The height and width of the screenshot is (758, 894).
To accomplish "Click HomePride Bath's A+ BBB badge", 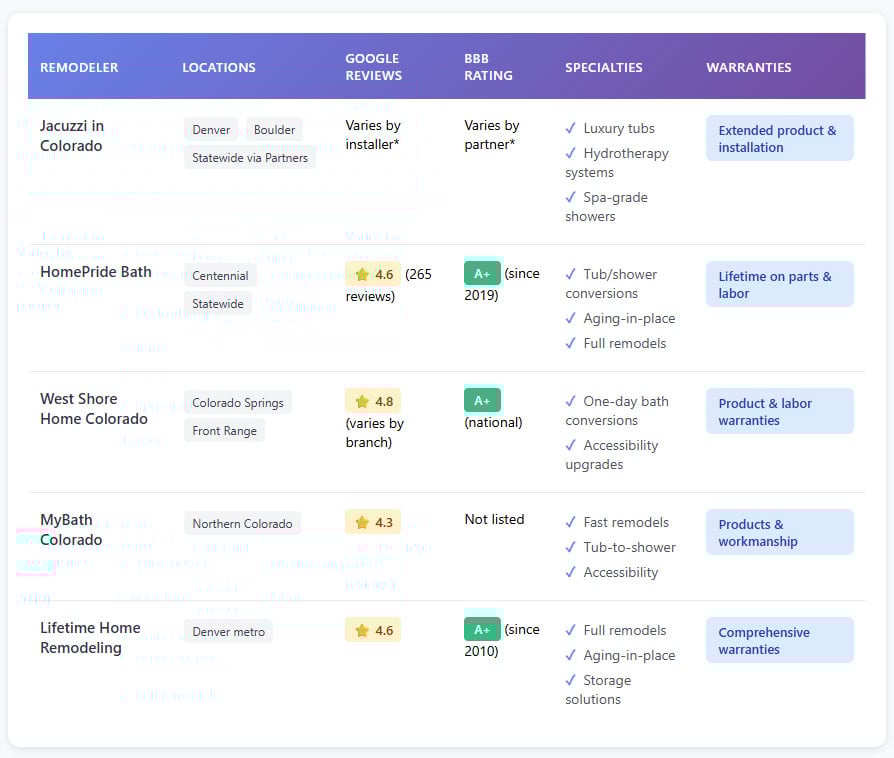I will 482,273.
